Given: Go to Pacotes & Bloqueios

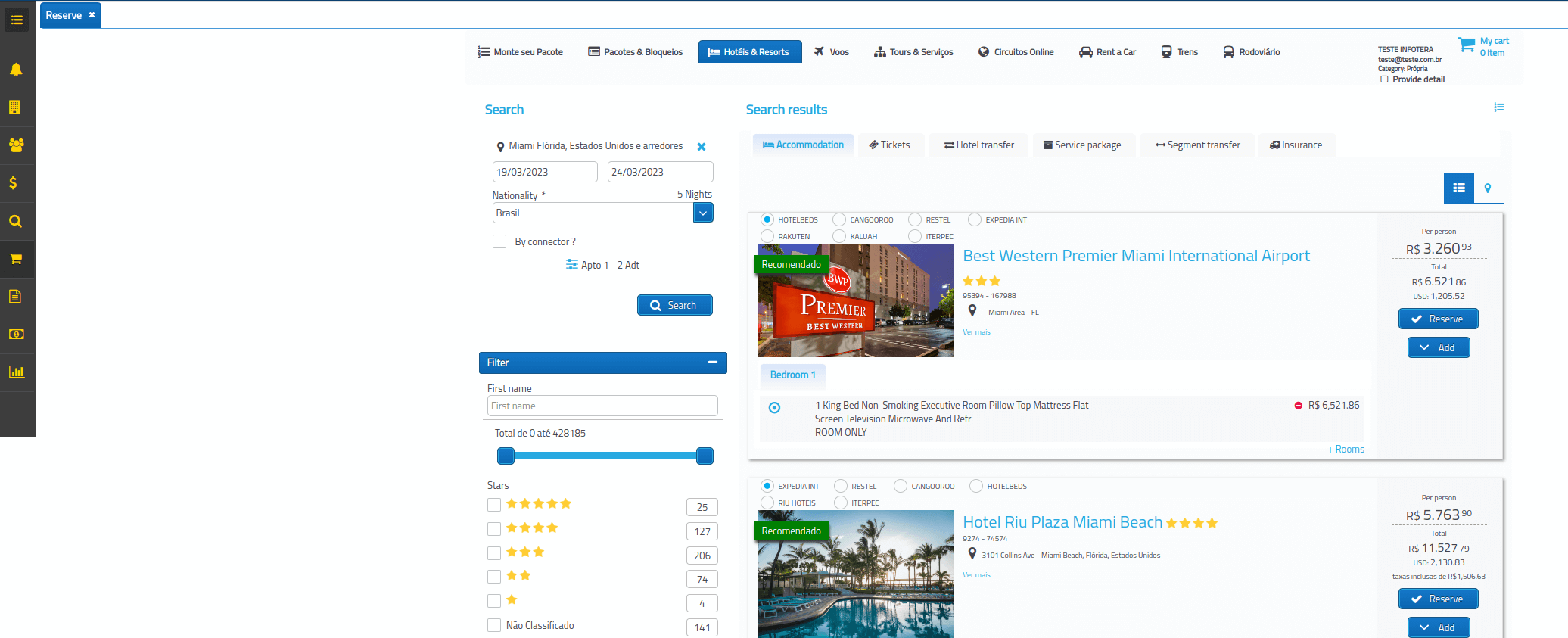Looking at the screenshot, I should point(636,52).
